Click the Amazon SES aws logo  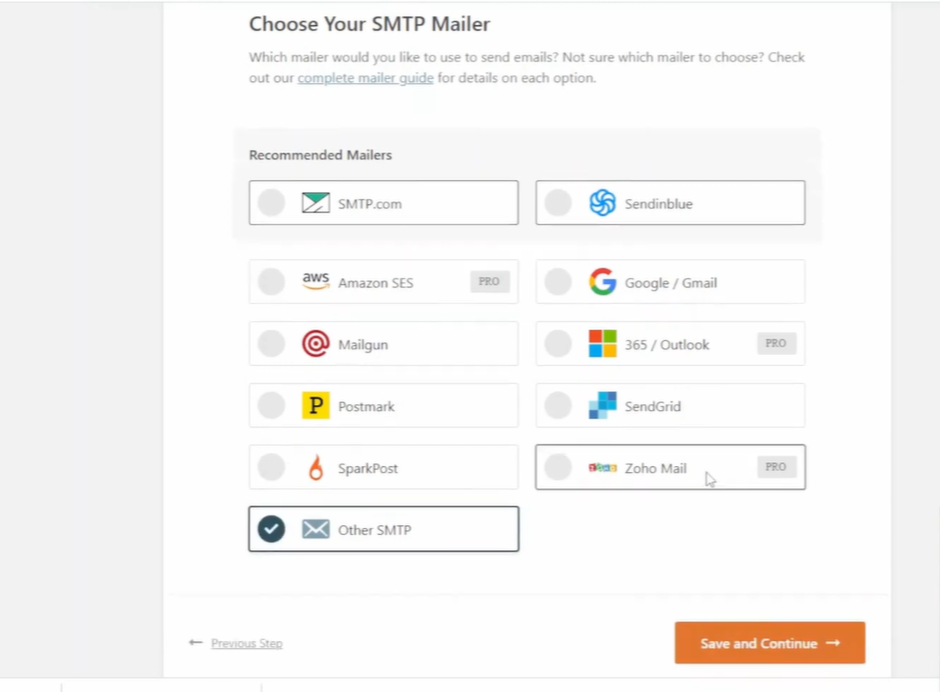click(316, 282)
